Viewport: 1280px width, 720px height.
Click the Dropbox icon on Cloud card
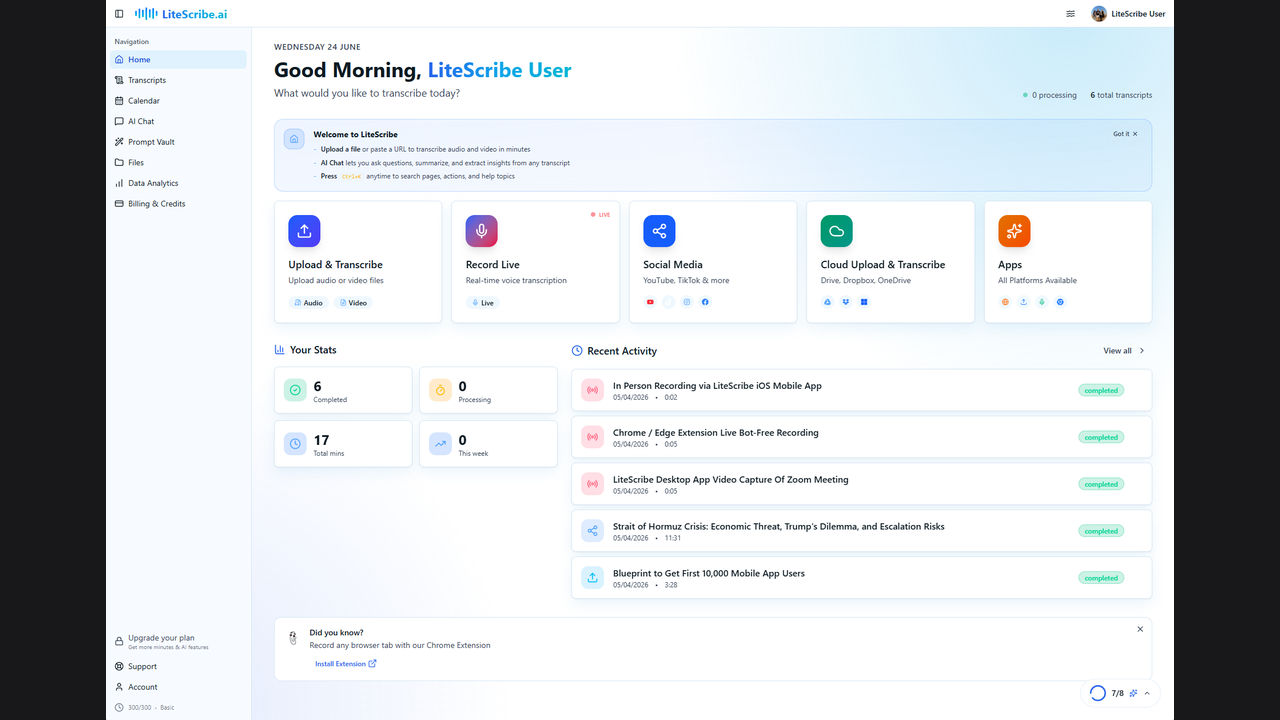(x=846, y=302)
